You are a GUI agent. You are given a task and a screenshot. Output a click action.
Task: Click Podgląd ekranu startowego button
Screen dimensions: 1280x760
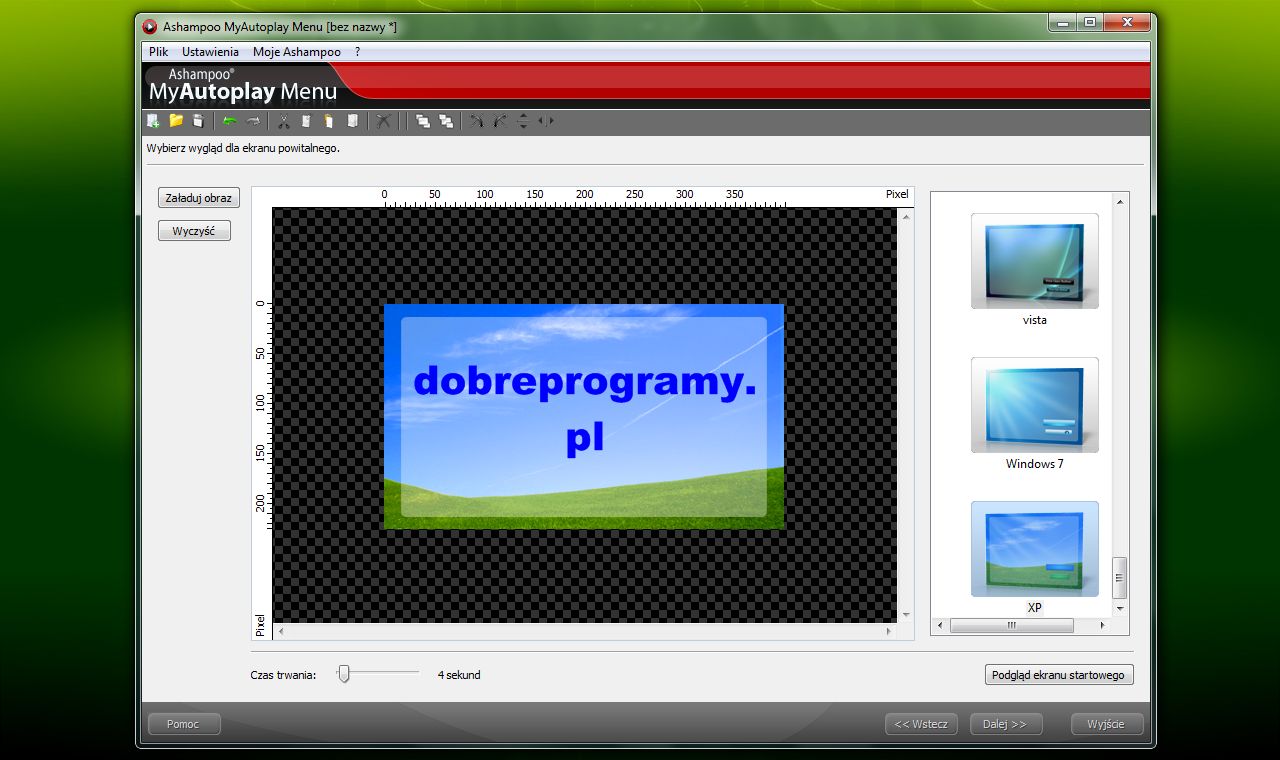[1059, 675]
